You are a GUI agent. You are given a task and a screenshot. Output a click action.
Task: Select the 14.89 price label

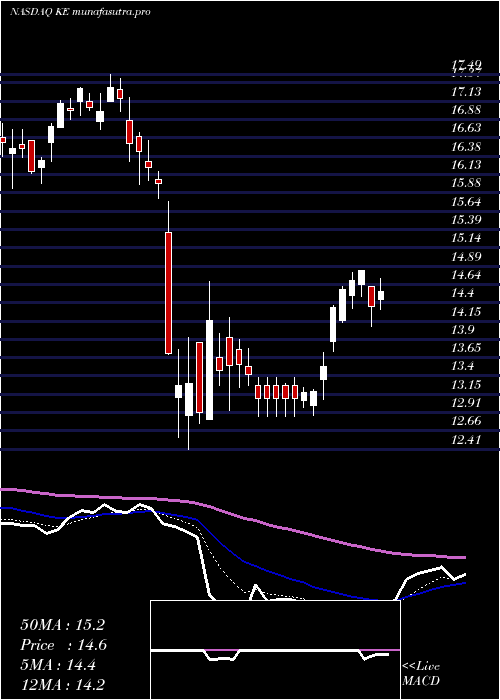(x=466, y=257)
